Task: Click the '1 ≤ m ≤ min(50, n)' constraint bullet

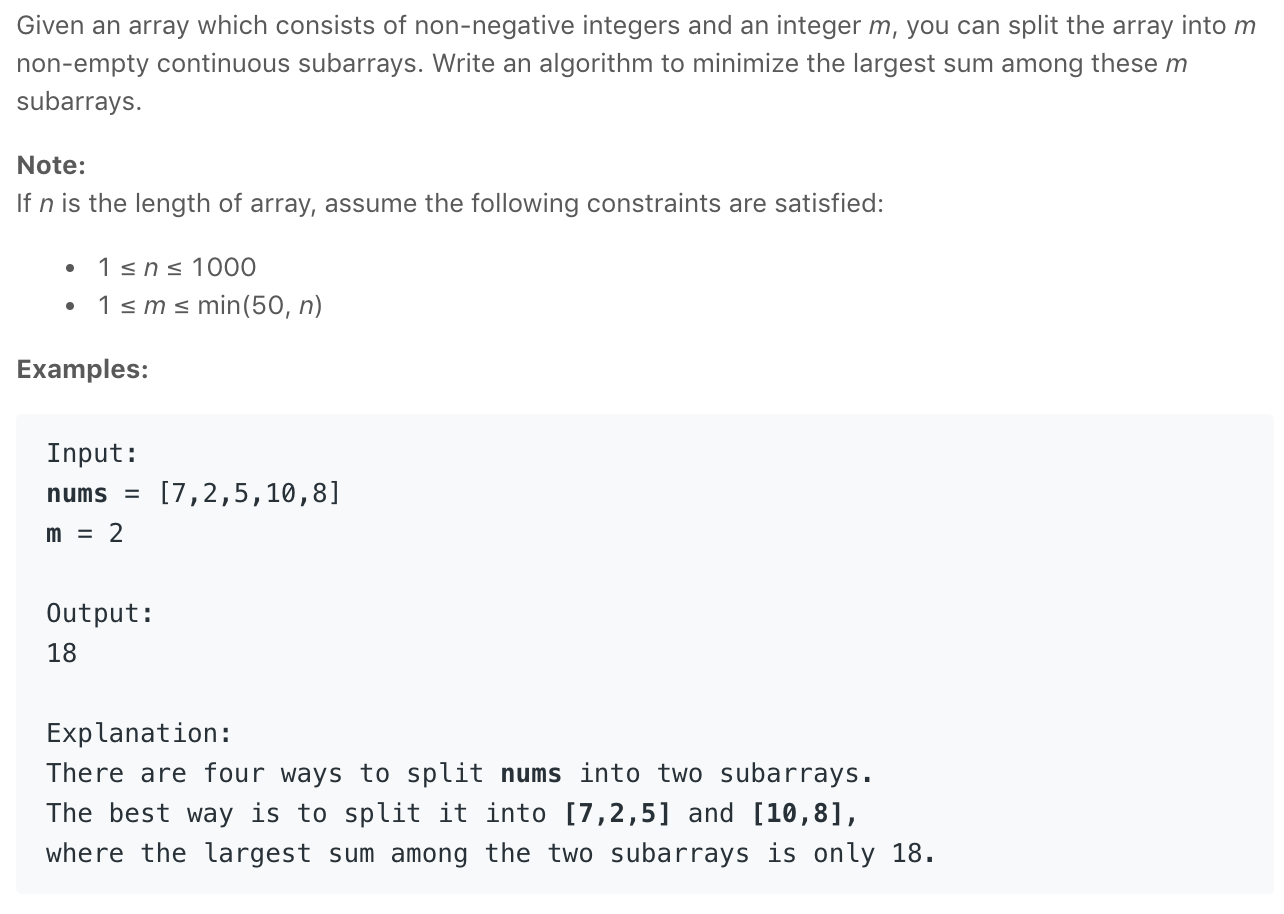Action: [210, 305]
